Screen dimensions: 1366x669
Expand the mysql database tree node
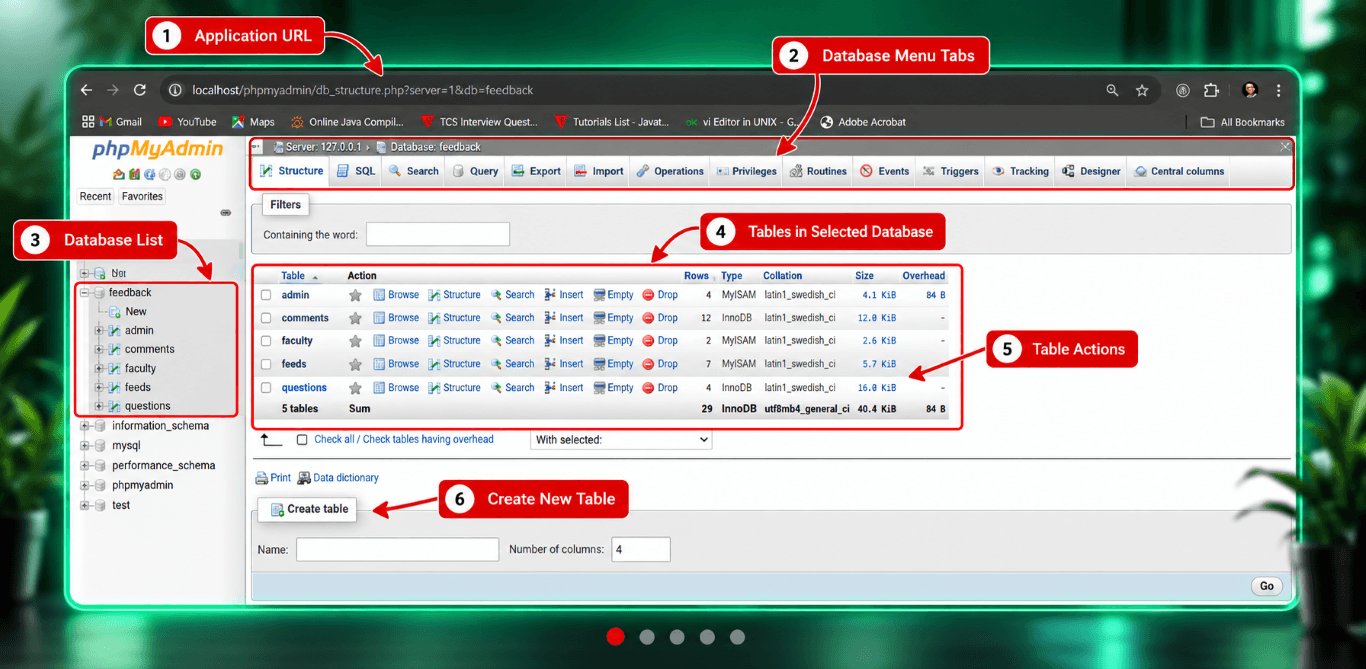86,446
